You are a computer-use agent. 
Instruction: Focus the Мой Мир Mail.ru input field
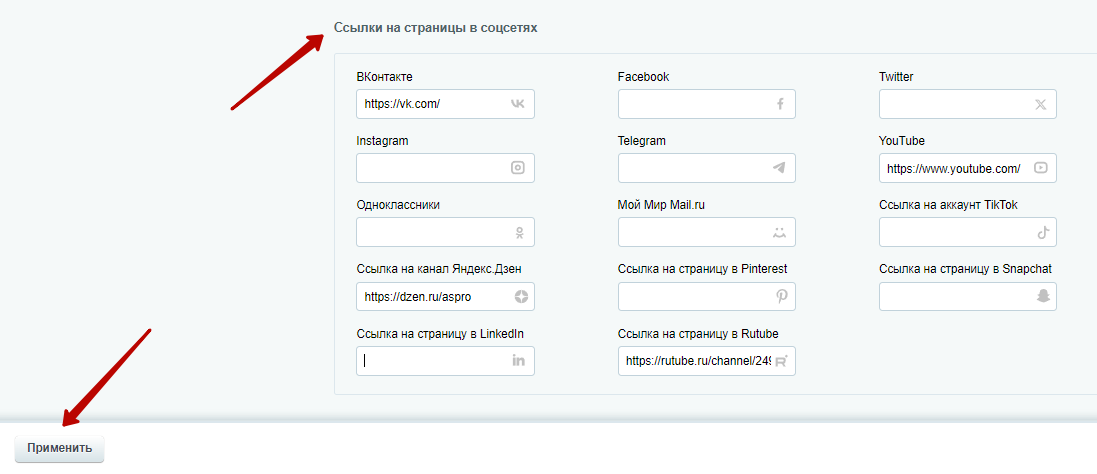point(707,232)
